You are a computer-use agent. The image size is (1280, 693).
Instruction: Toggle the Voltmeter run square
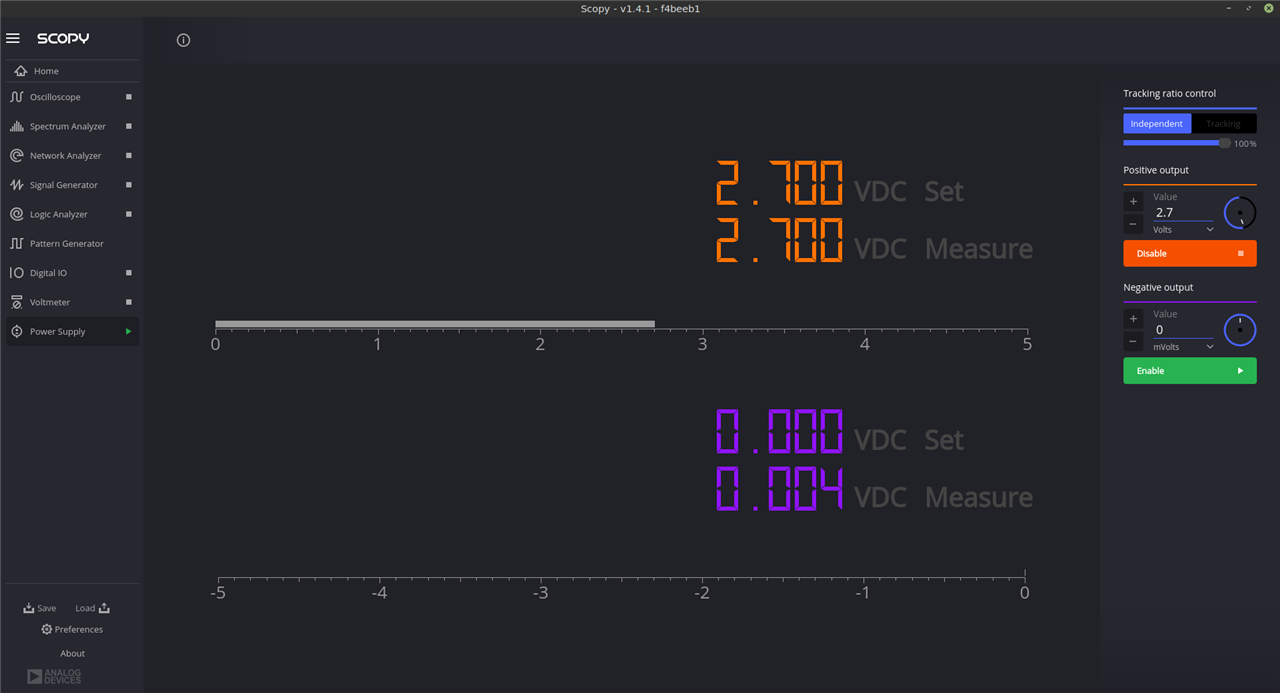128,302
